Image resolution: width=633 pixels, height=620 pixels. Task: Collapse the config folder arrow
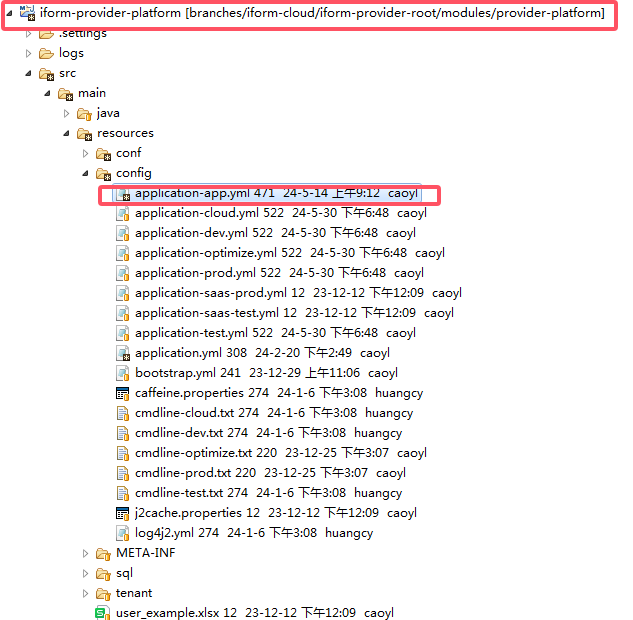pos(86,173)
